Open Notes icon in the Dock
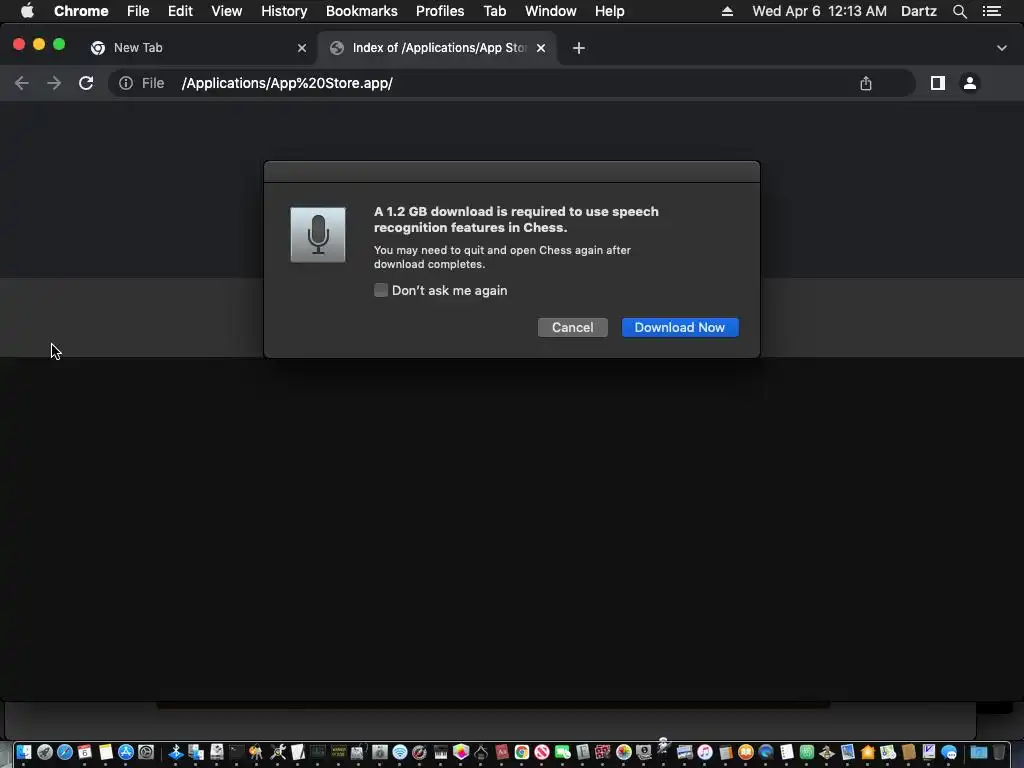 click(105, 752)
